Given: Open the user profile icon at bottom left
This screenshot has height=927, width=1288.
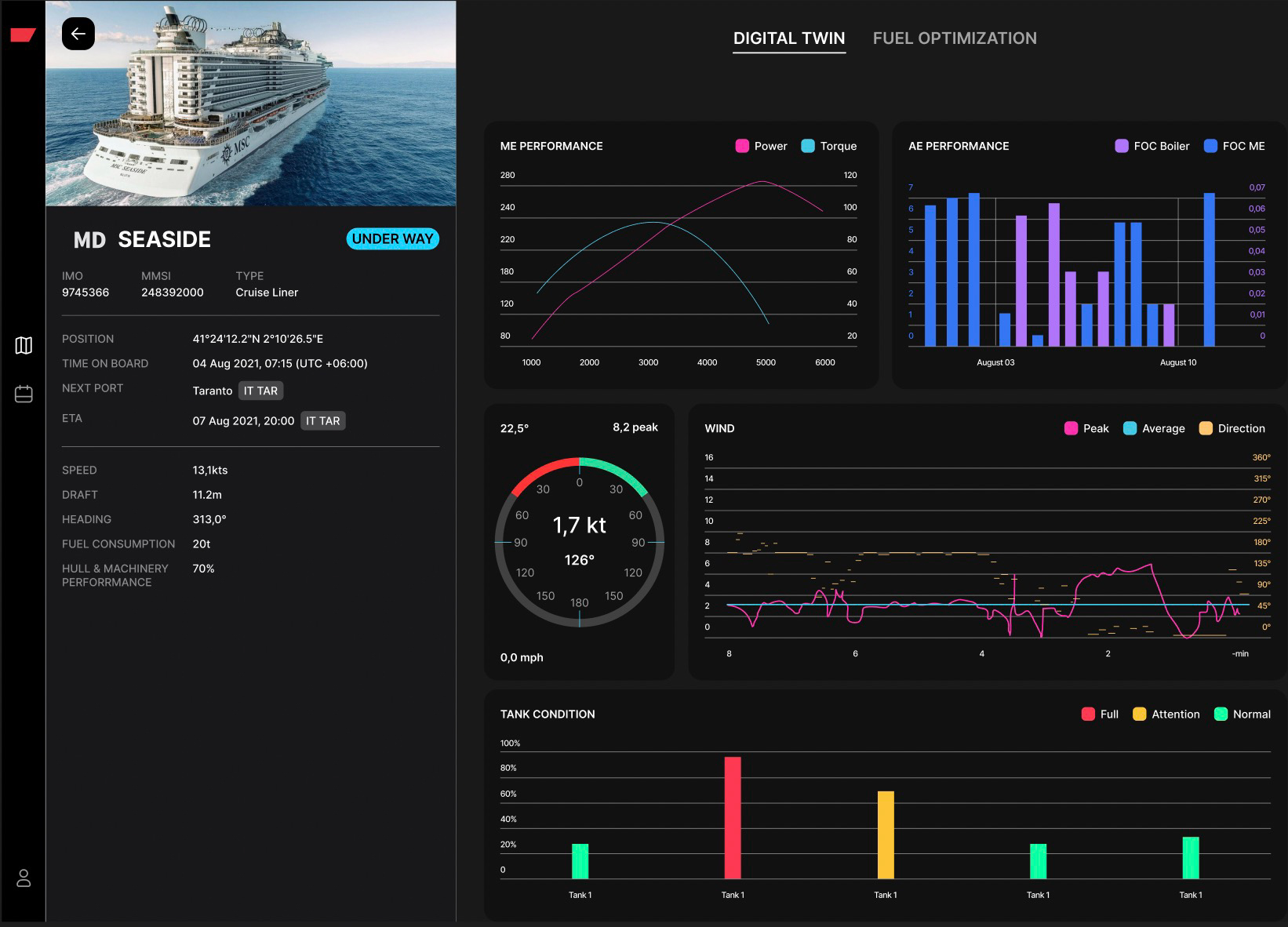Looking at the screenshot, I should point(24,879).
